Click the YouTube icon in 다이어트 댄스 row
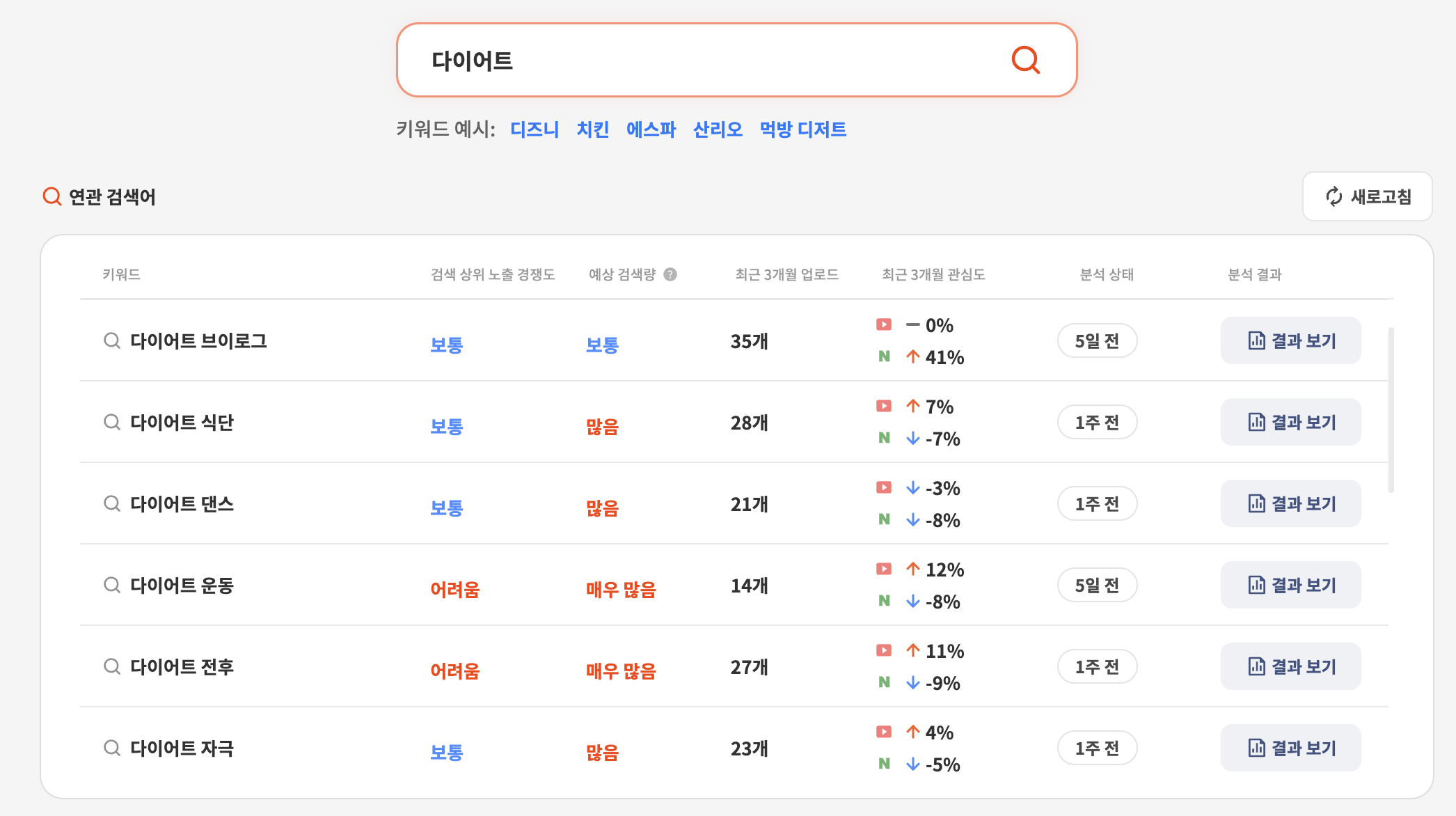The height and width of the screenshot is (816, 1456). pyautogui.click(x=884, y=487)
